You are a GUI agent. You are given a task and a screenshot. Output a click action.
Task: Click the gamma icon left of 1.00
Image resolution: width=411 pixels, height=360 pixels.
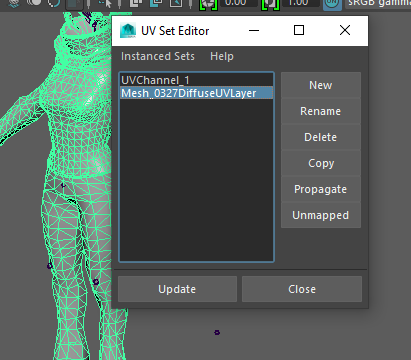[270, 4]
